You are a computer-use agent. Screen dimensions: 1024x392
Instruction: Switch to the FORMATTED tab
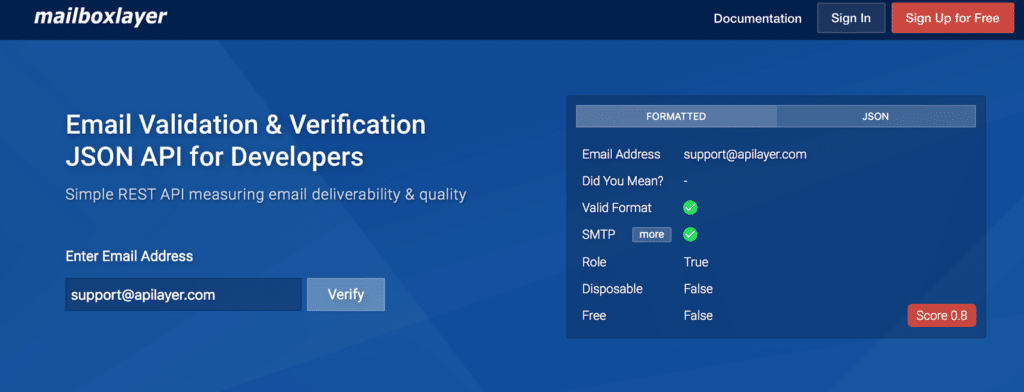coord(676,116)
